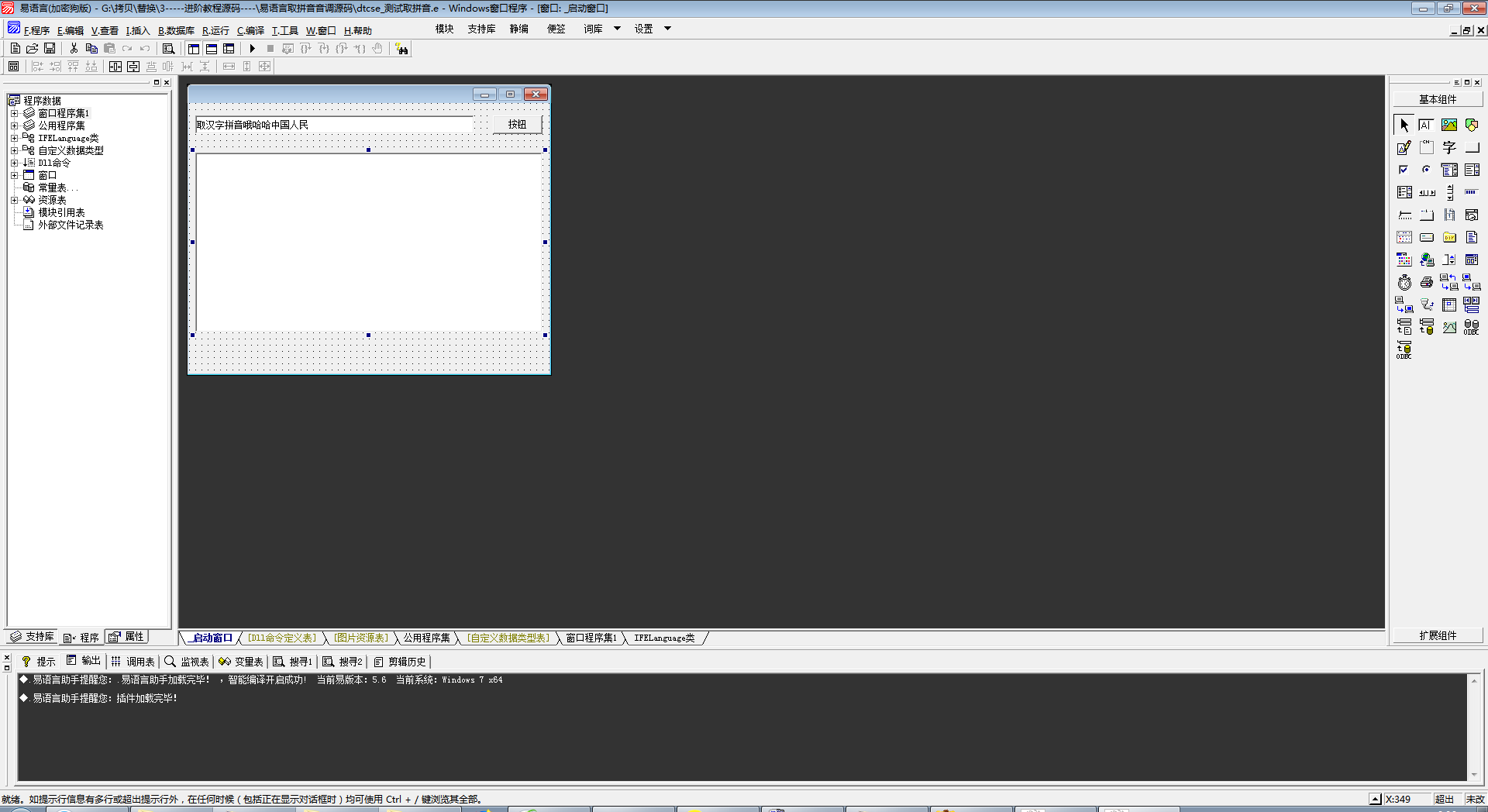Image resolution: width=1488 pixels, height=812 pixels.
Task: Select the picture box component icon
Action: tap(1449, 125)
